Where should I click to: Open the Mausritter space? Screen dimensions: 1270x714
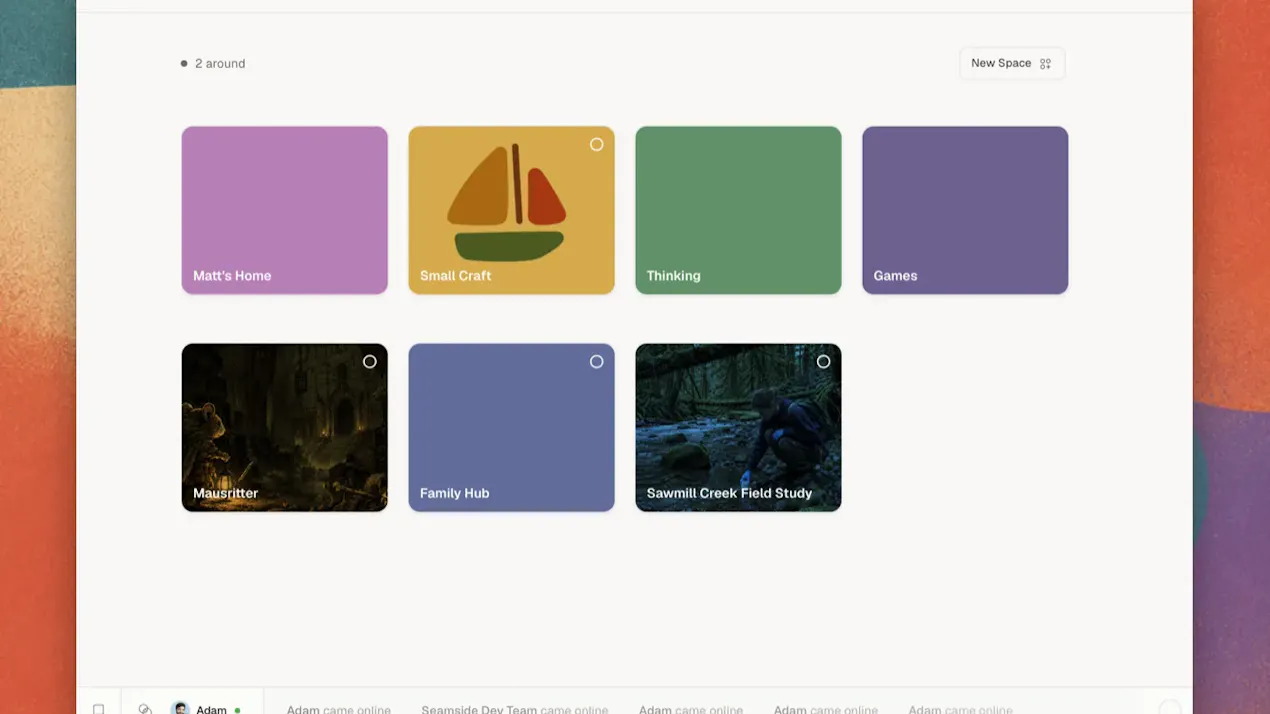pos(284,427)
